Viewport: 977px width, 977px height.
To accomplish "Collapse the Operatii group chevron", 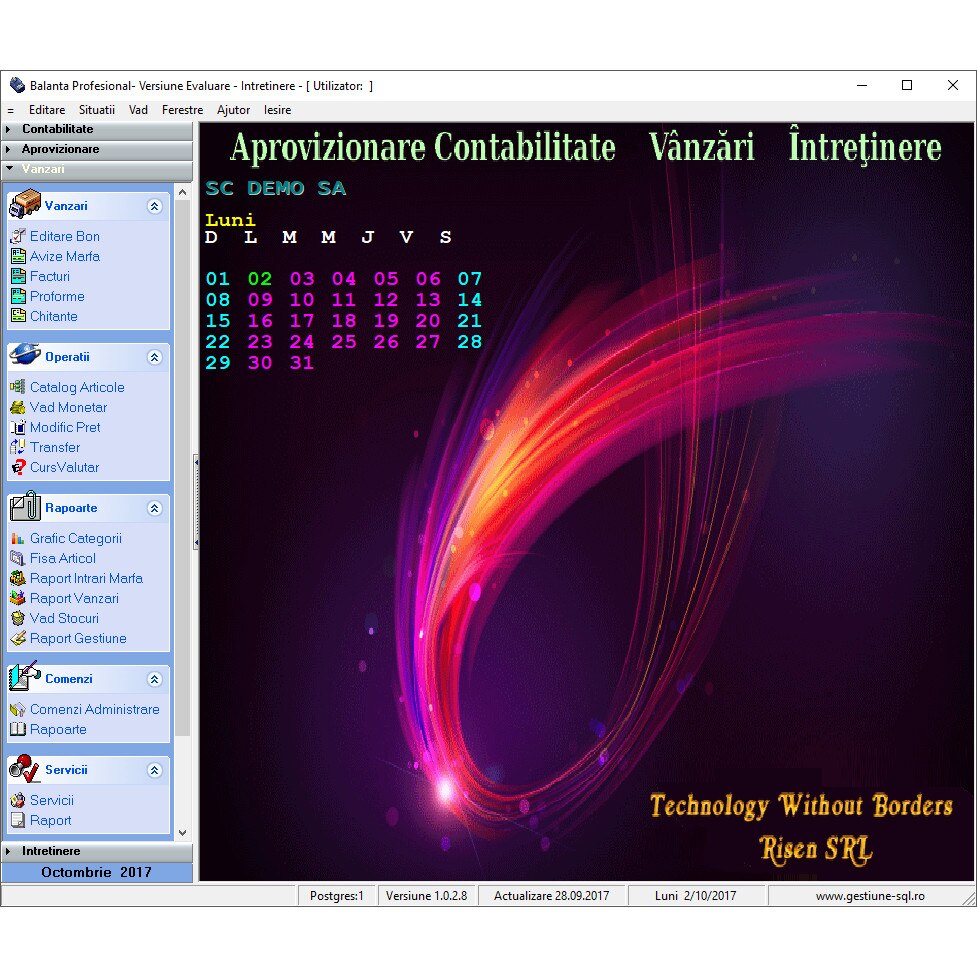I will pyautogui.click(x=154, y=357).
